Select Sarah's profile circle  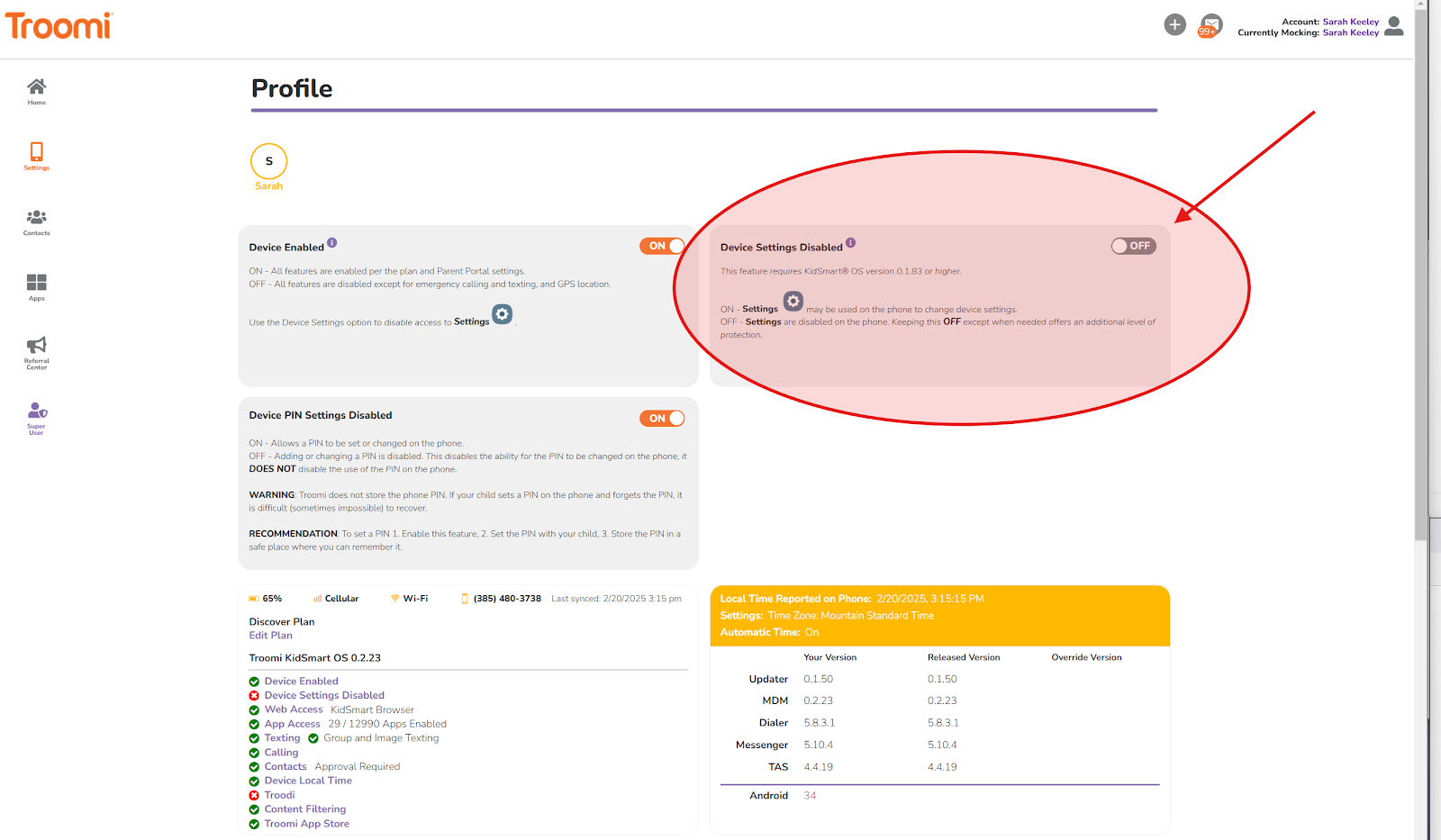click(268, 161)
